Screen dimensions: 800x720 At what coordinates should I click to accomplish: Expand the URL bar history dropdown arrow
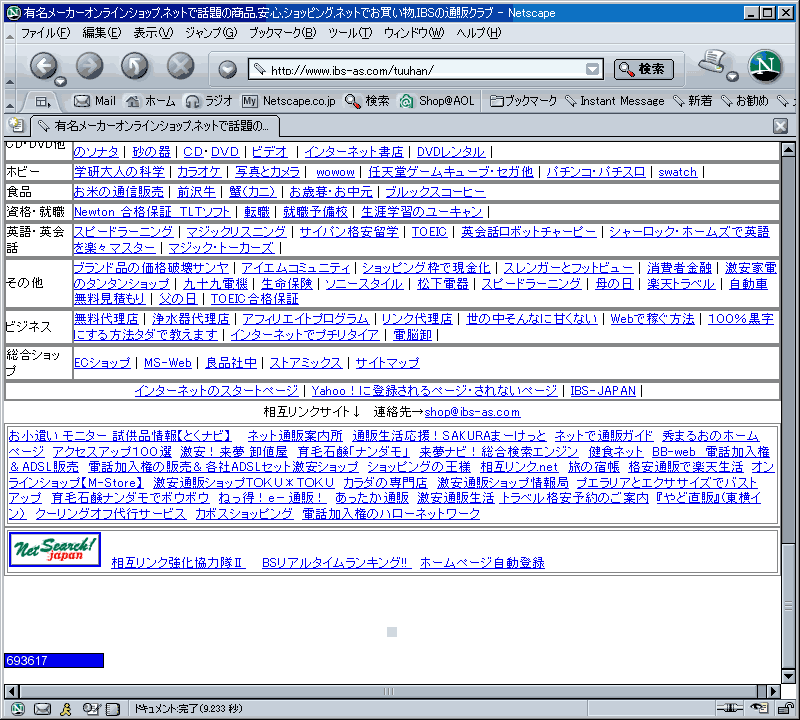tap(592, 69)
